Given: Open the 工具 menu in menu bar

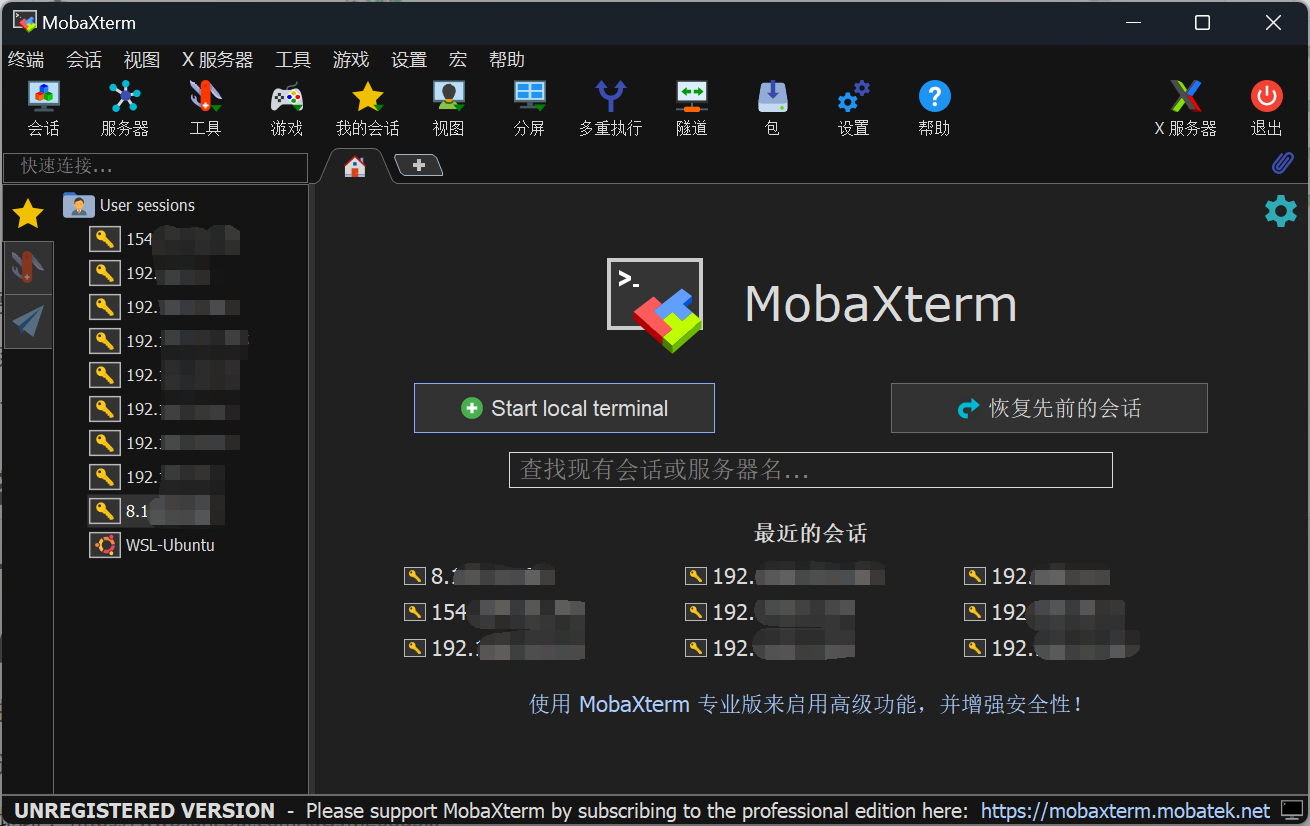Looking at the screenshot, I should pos(293,60).
